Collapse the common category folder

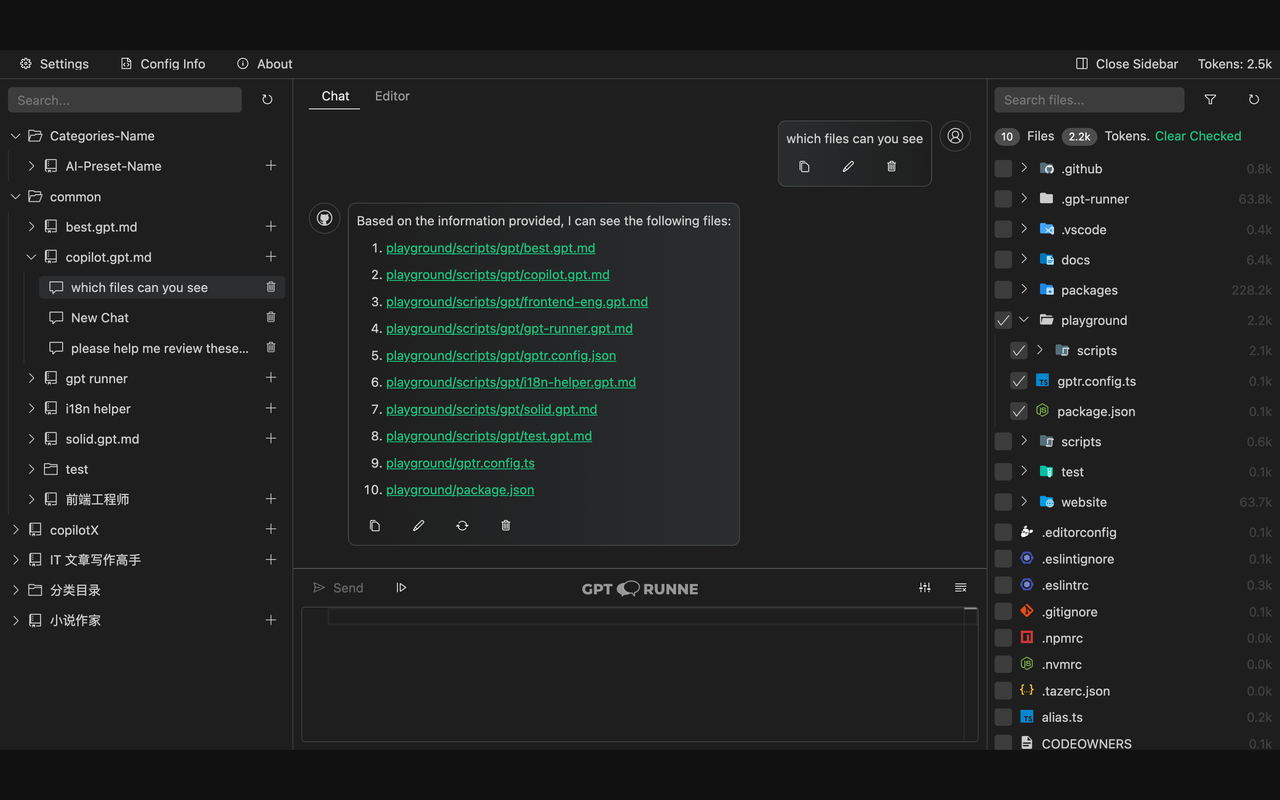tap(16, 197)
